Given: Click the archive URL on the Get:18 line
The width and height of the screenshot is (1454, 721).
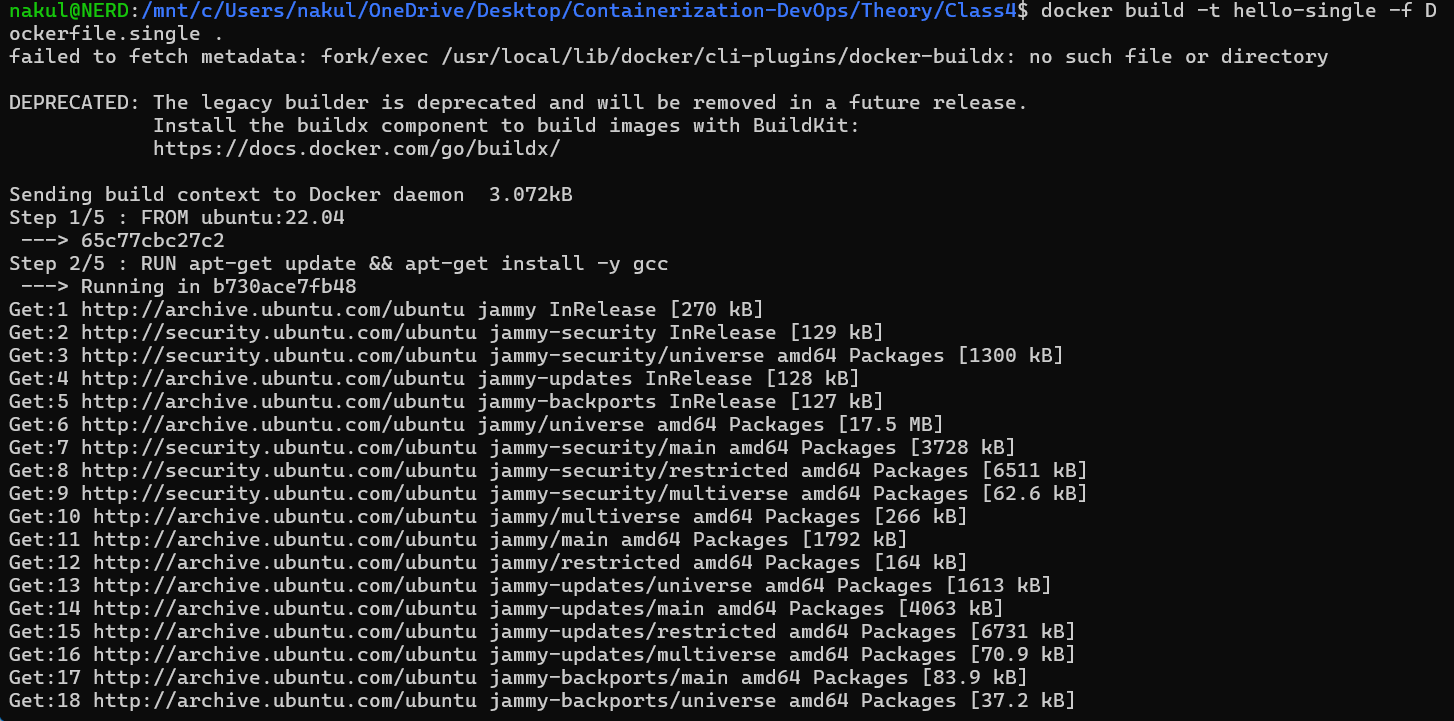Looking at the screenshot, I should pyautogui.click(x=278, y=701).
